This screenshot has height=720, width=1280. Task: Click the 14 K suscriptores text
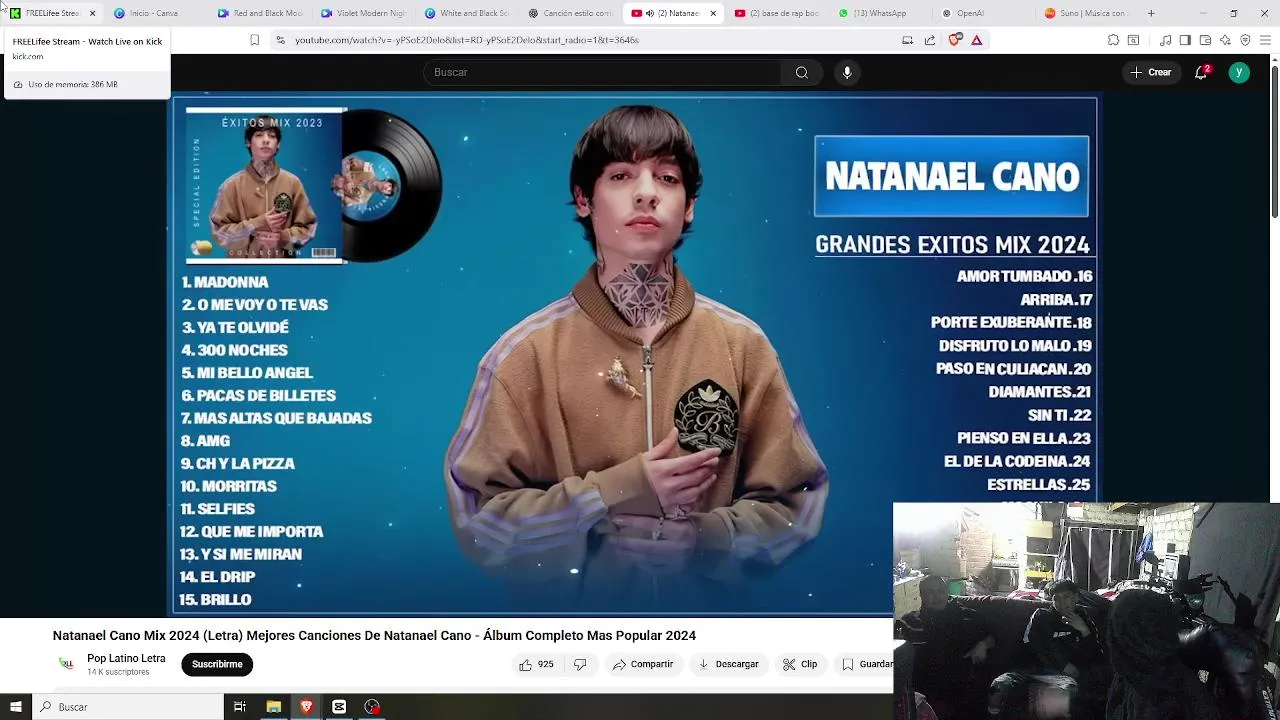tap(118, 672)
